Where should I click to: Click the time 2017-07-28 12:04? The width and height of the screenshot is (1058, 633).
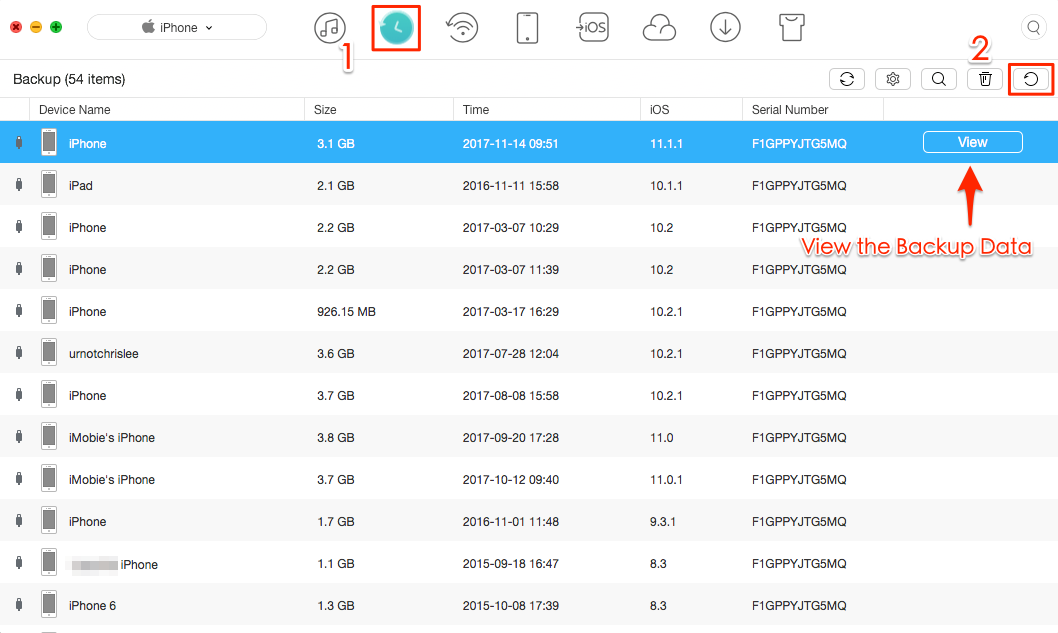pyautogui.click(x=511, y=354)
